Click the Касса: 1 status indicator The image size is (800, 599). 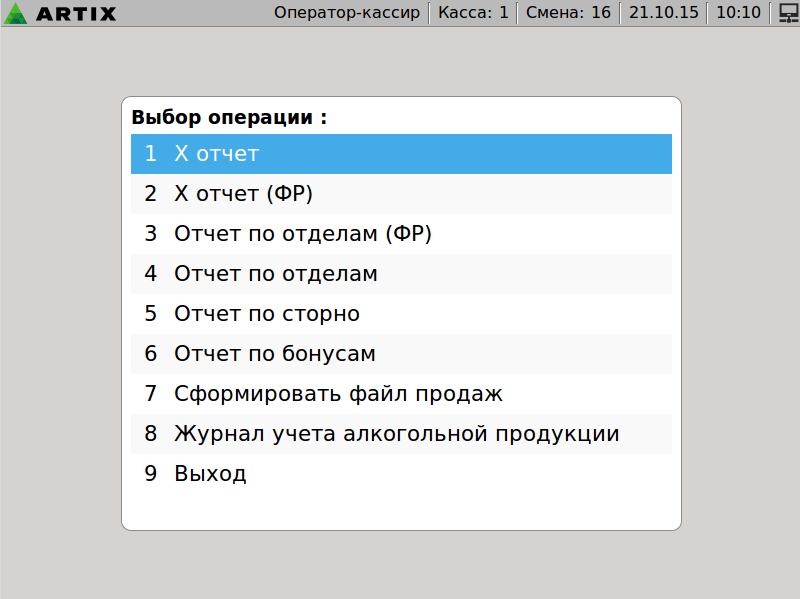pyautogui.click(x=473, y=13)
